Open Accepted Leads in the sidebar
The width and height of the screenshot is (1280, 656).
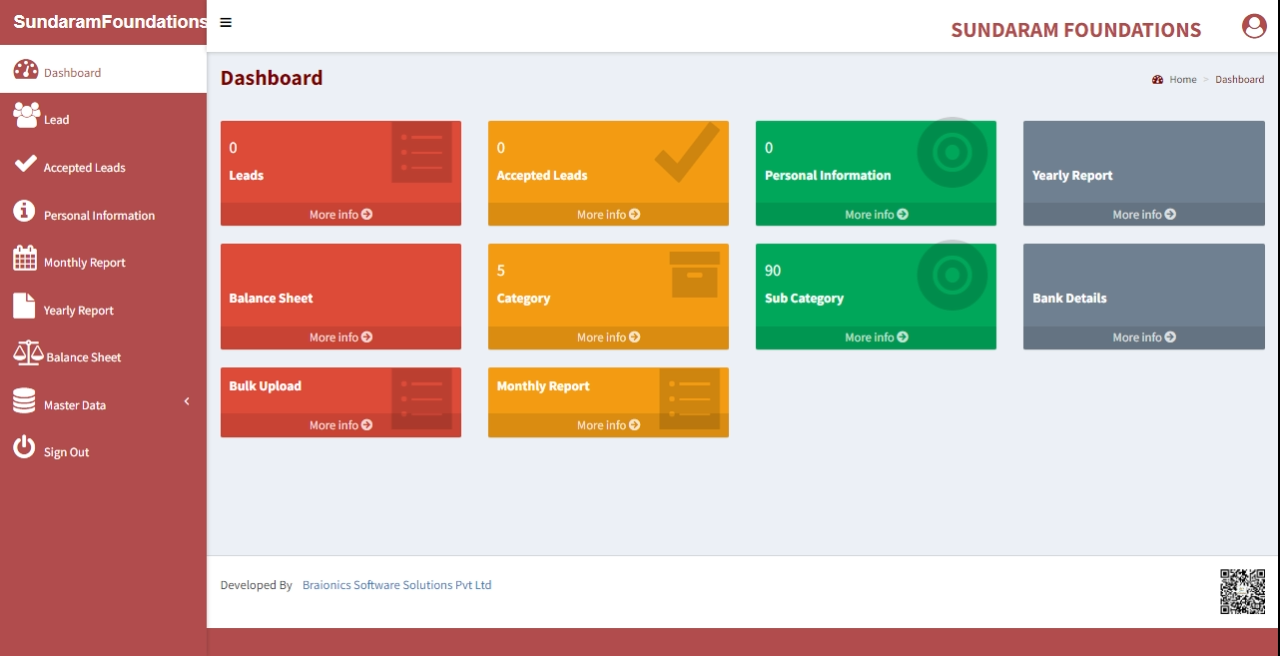coord(85,168)
